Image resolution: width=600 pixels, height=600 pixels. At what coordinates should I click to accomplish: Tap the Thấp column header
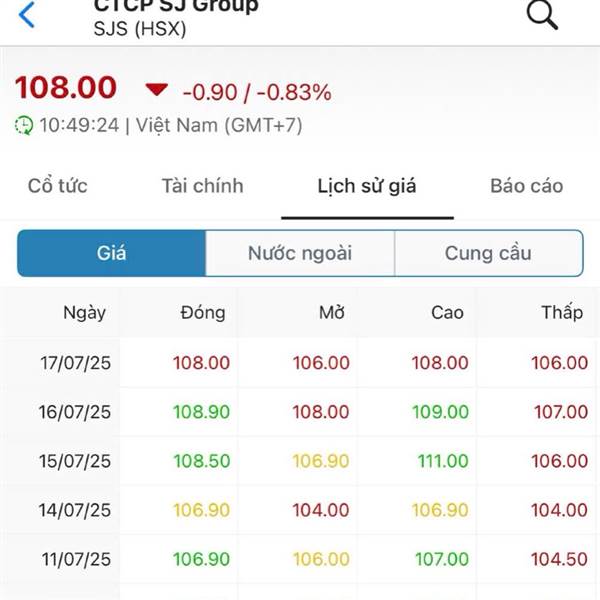[562, 312]
